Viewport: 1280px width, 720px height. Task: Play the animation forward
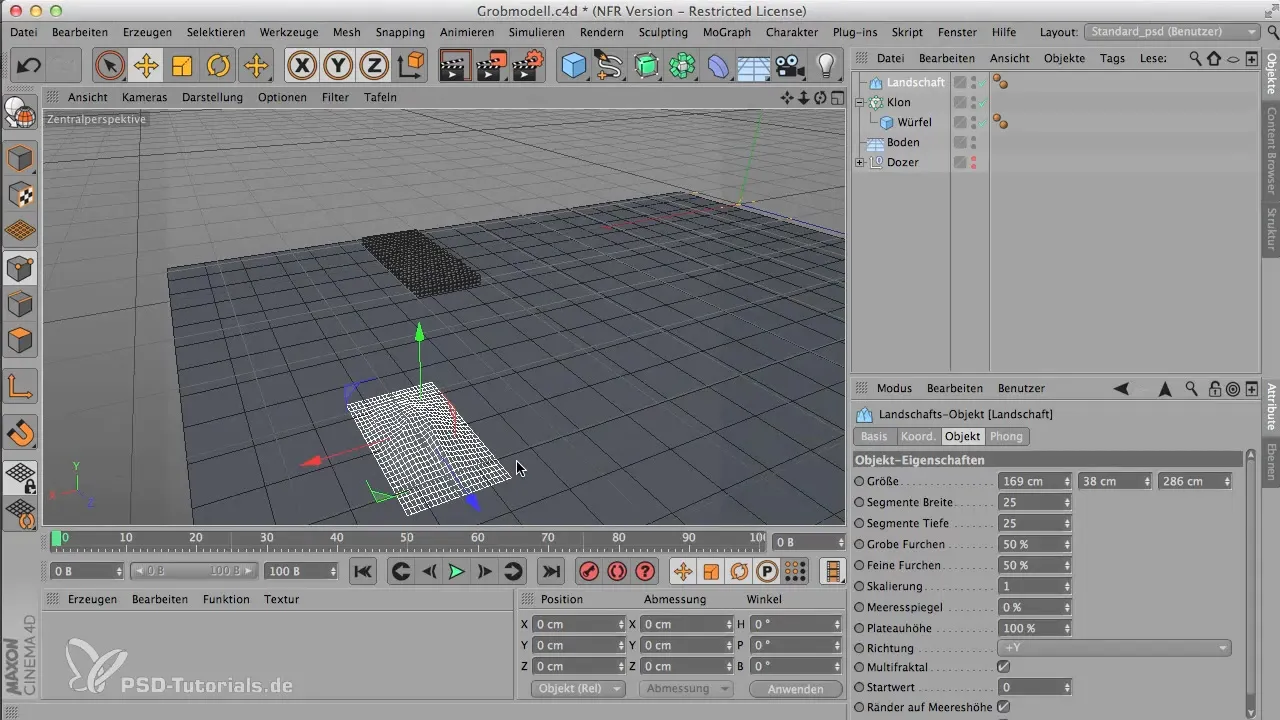click(x=456, y=571)
